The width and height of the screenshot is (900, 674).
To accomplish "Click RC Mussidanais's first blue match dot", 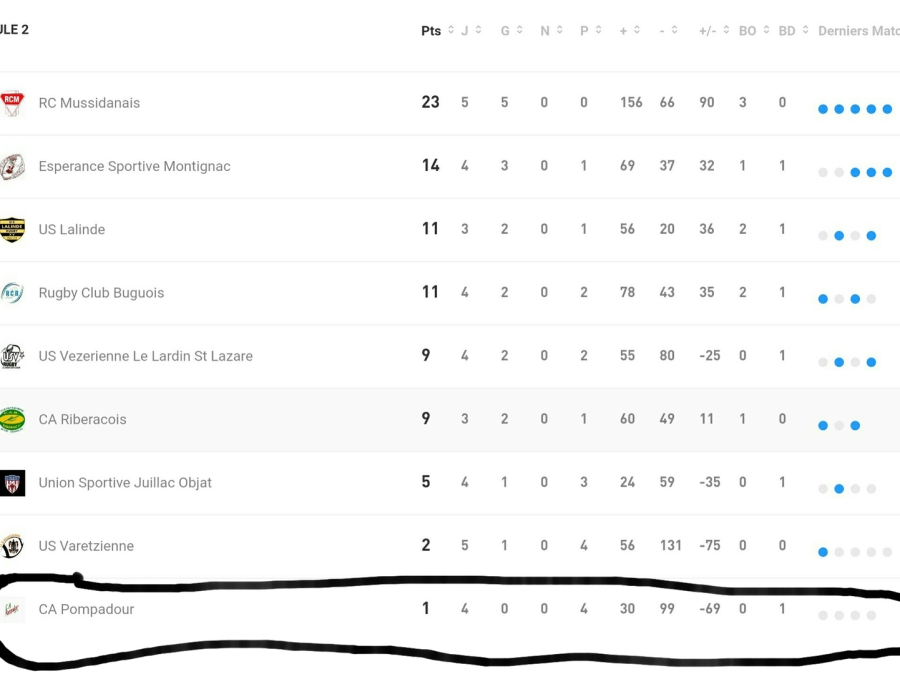I will [823, 109].
